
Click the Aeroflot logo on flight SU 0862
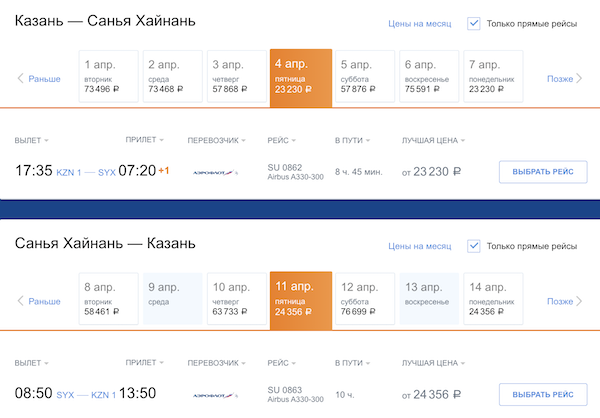[x=215, y=172]
